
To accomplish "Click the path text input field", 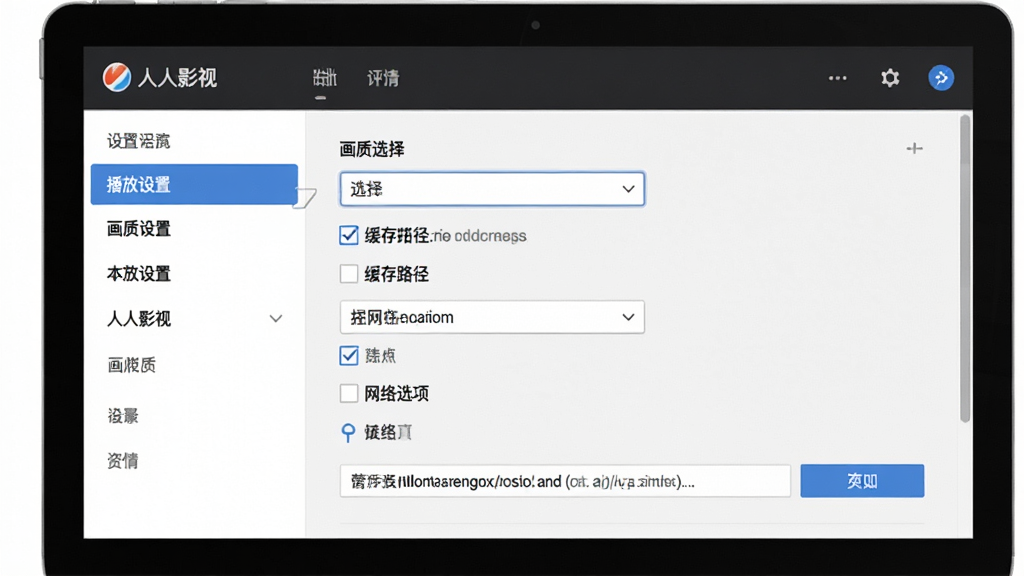I will [565, 481].
